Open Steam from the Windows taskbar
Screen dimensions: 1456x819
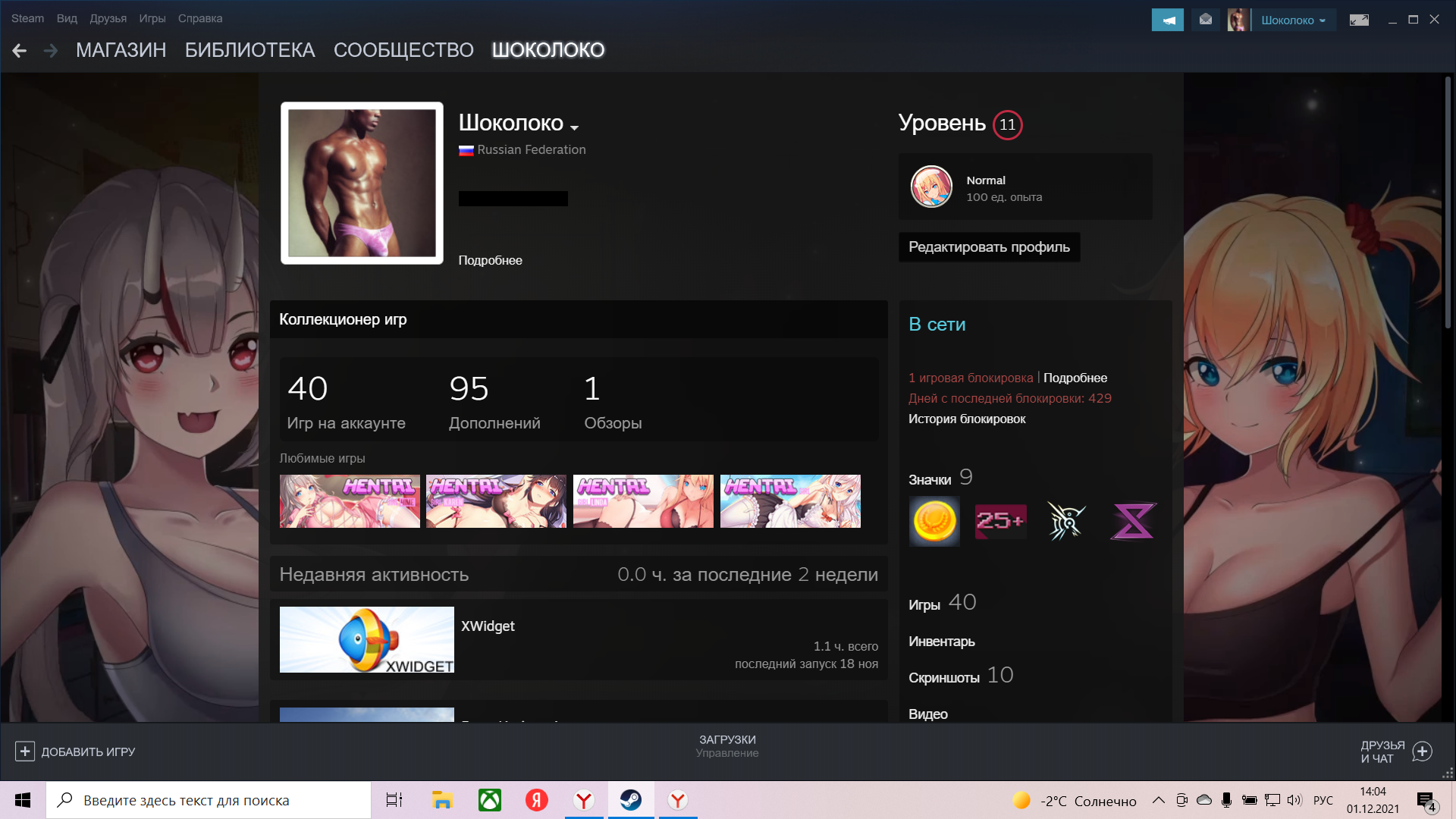[x=630, y=800]
